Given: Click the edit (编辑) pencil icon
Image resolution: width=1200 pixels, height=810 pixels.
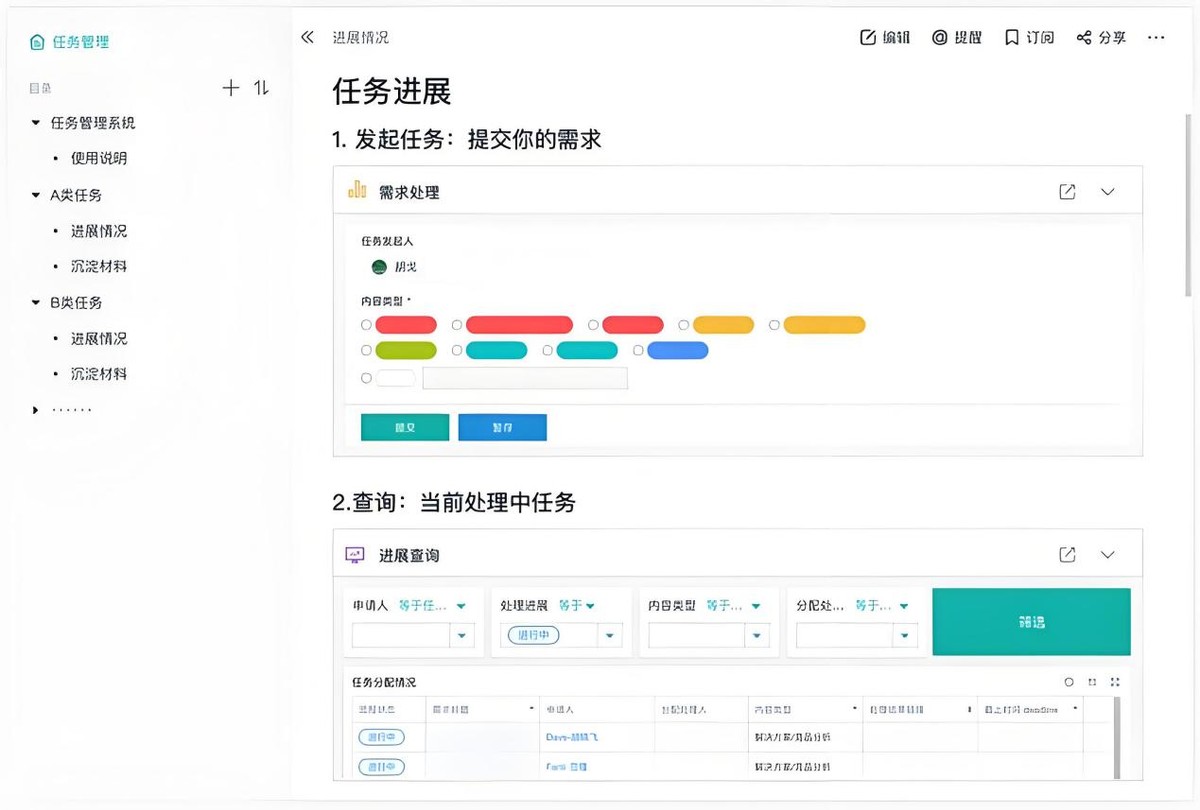Looking at the screenshot, I should point(867,37).
